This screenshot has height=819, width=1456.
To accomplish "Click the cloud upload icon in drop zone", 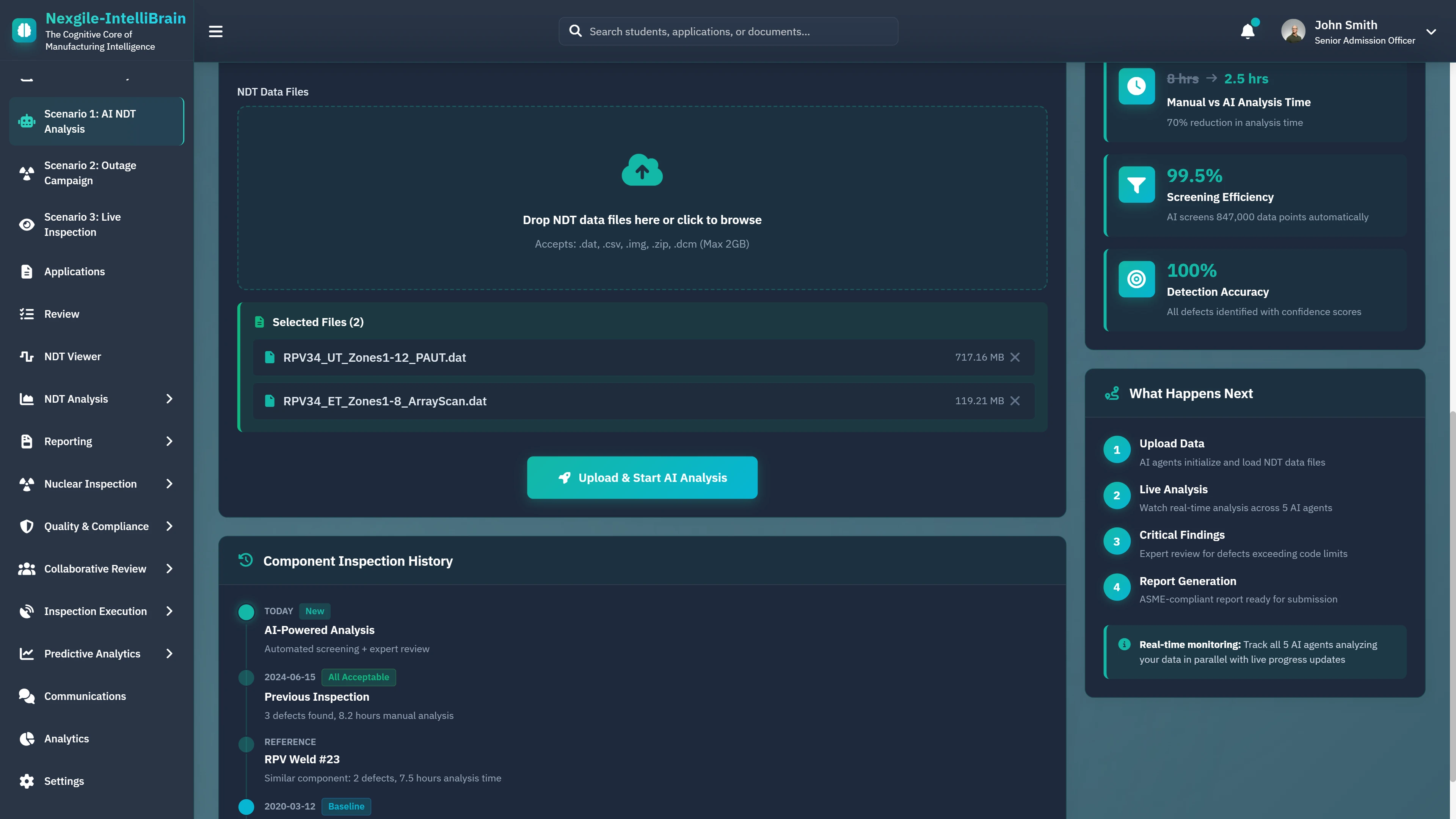I will pyautogui.click(x=642, y=169).
